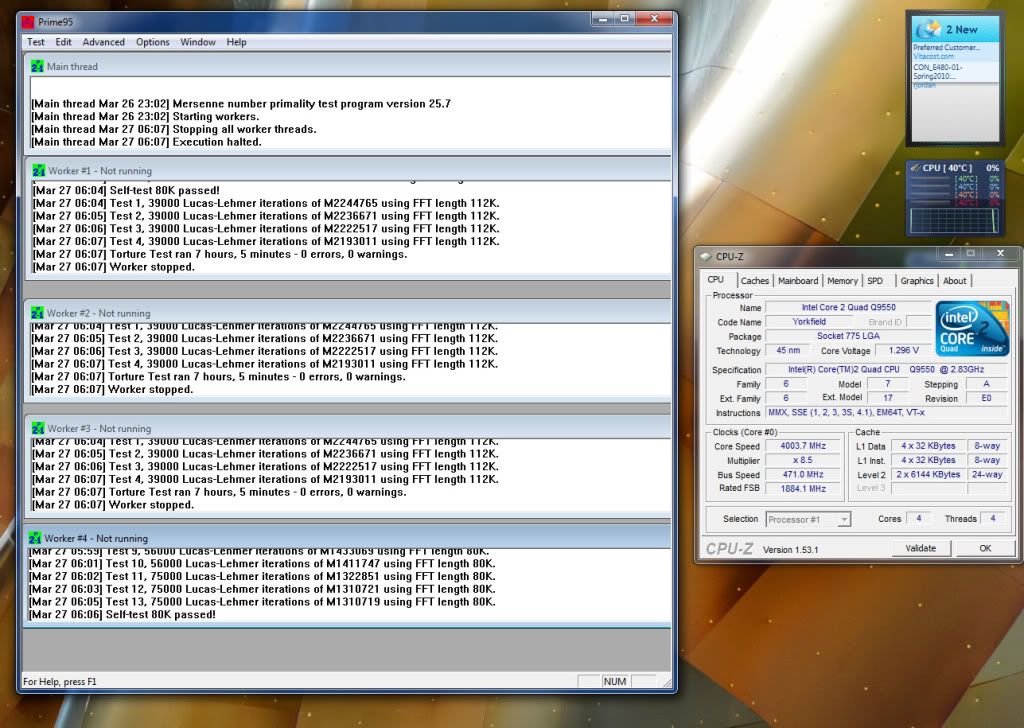
Task: Click the Bus Speed 471.0 MHz field
Action: click(803, 475)
